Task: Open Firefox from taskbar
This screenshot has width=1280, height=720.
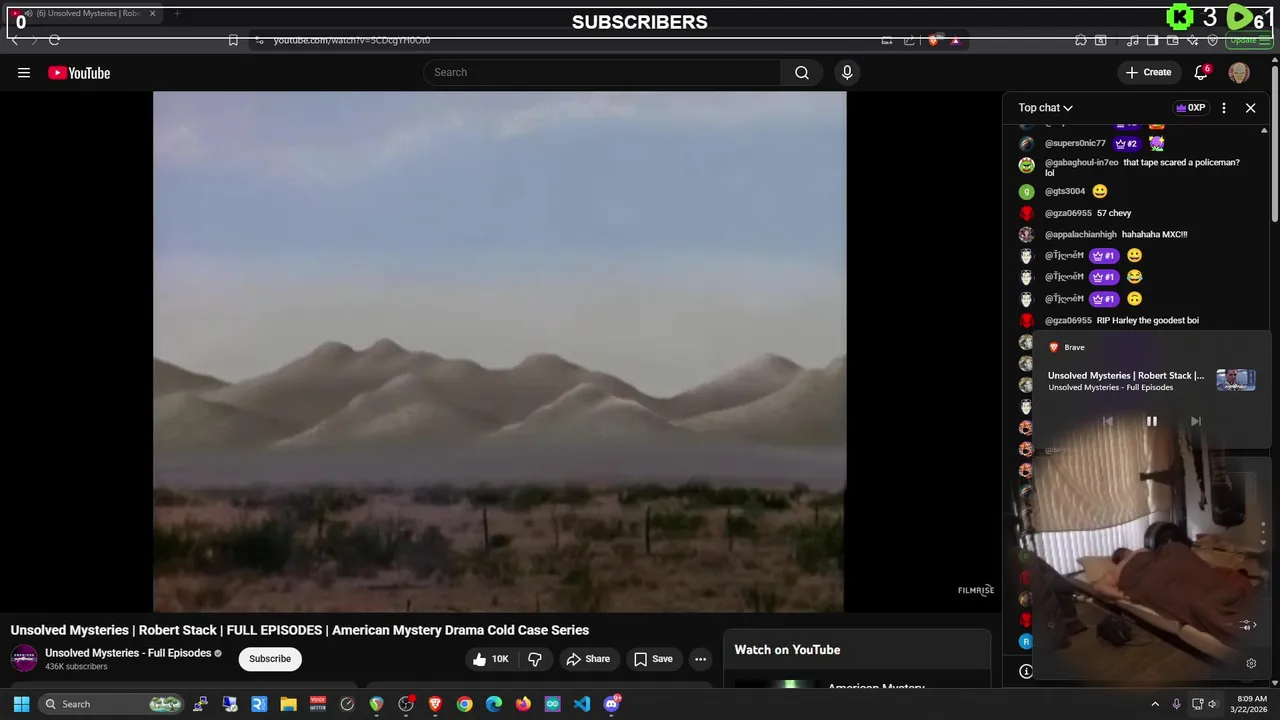Action: click(x=523, y=704)
